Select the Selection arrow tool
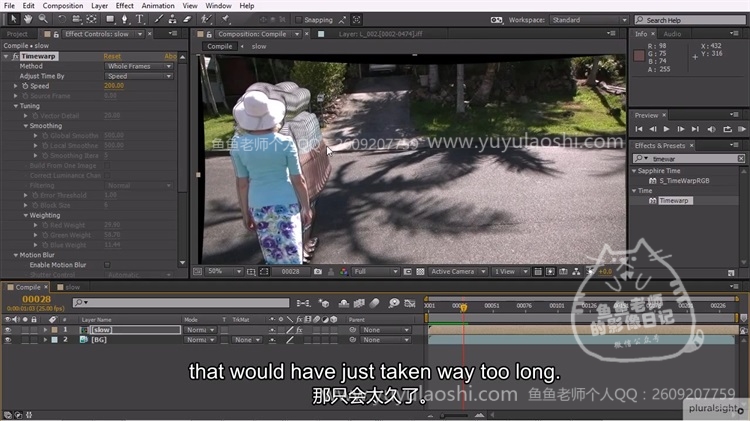The height and width of the screenshot is (421, 750). click(x=13, y=19)
